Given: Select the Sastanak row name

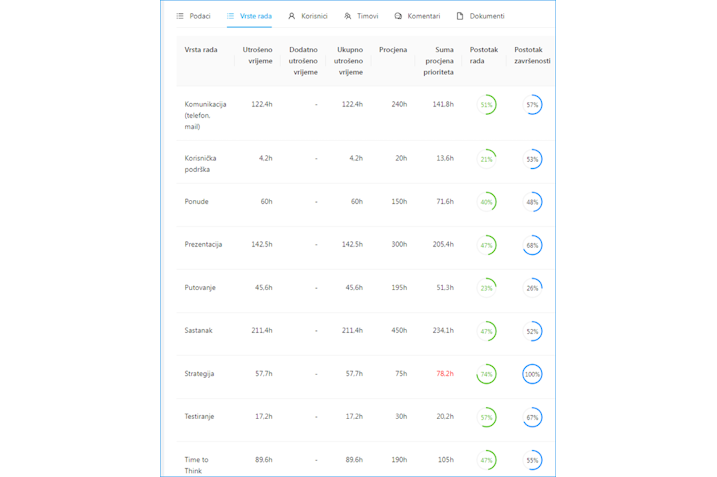Looking at the screenshot, I should click(199, 331).
